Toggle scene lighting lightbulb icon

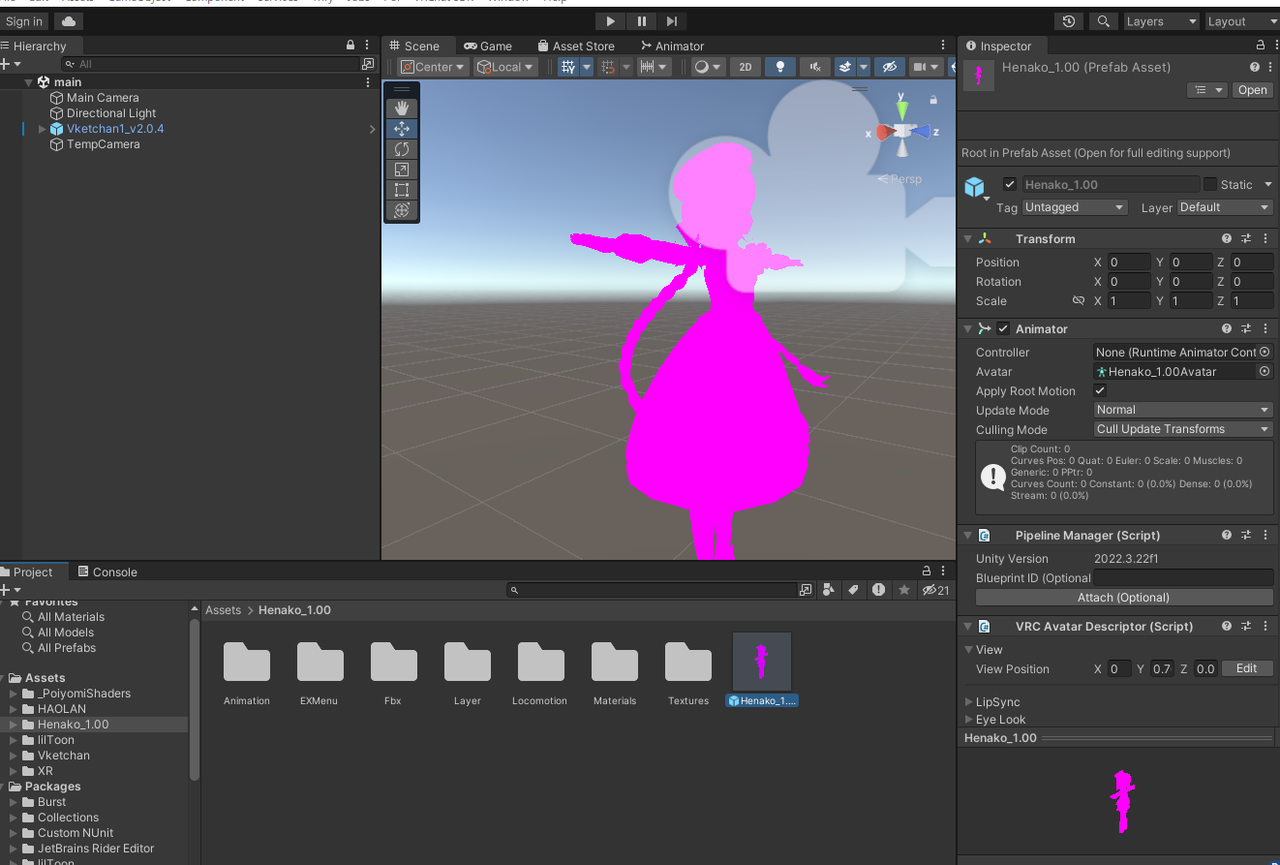point(780,67)
